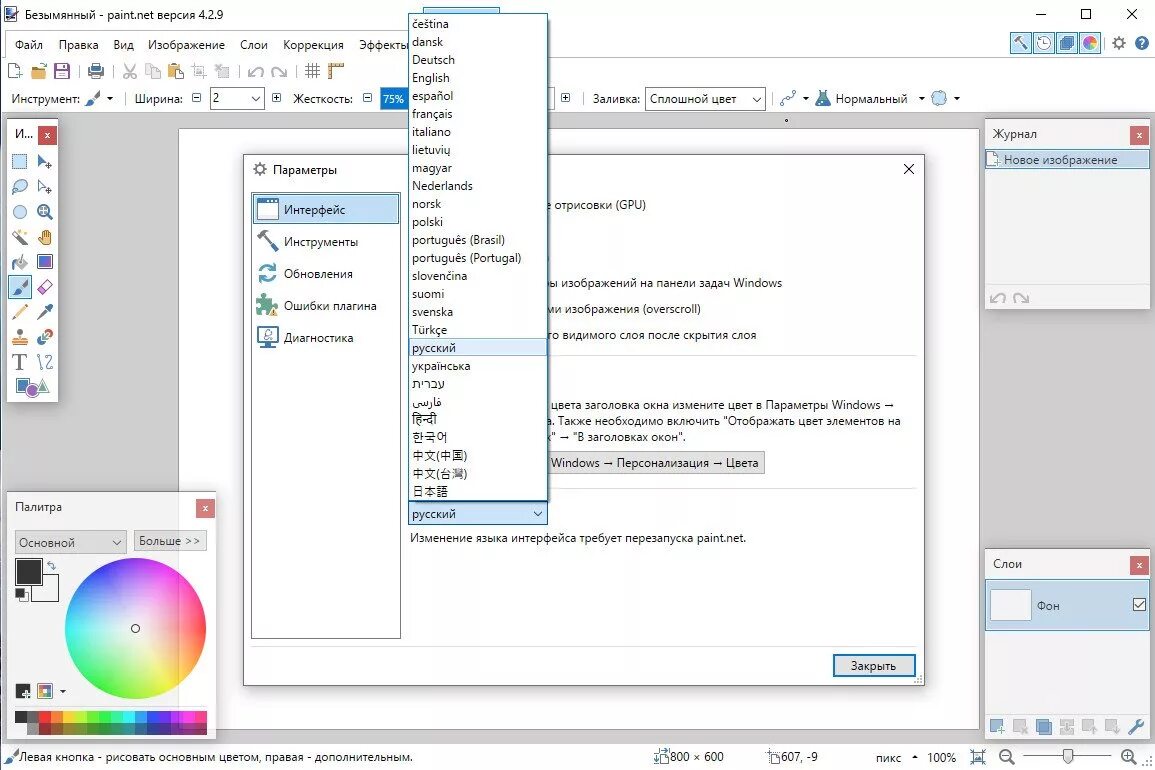Close the Палитра panel
This screenshot has height=770, width=1155.
(206, 508)
